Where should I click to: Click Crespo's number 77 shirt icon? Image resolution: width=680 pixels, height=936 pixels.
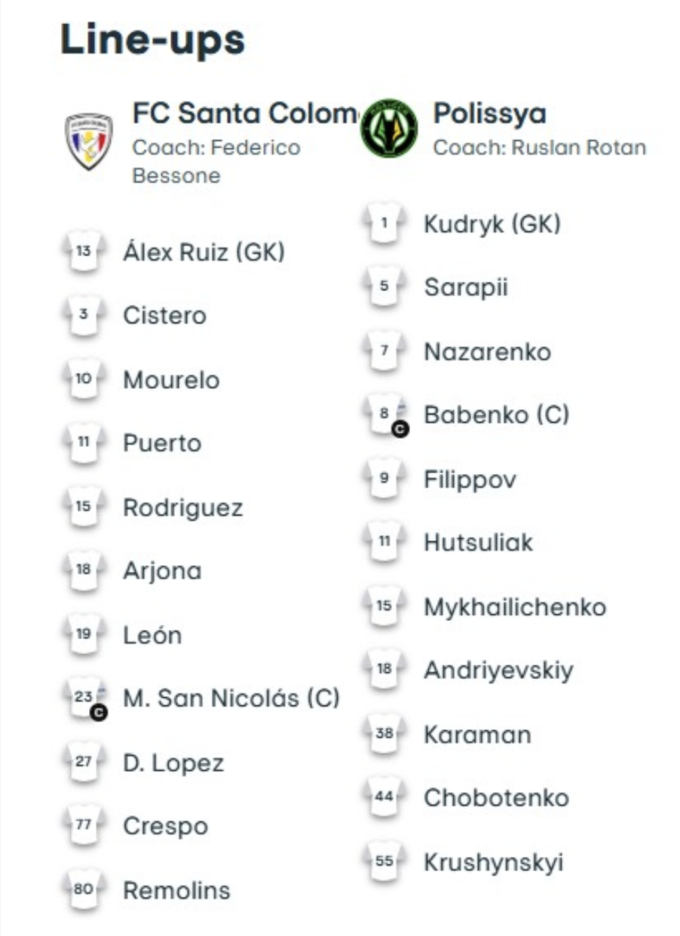[x=83, y=826]
